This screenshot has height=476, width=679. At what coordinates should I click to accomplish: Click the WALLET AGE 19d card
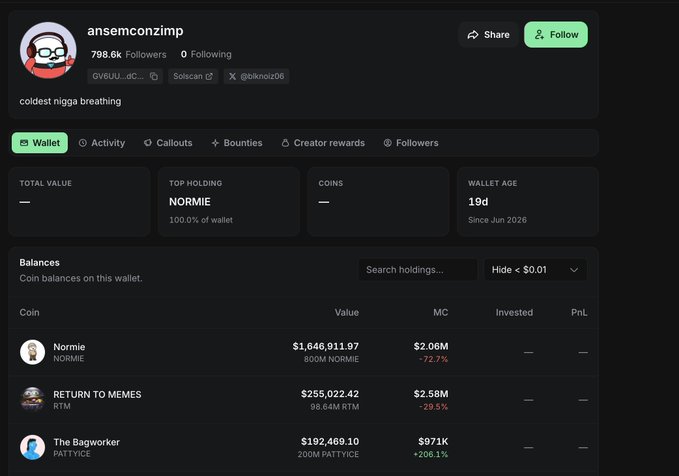(528, 201)
